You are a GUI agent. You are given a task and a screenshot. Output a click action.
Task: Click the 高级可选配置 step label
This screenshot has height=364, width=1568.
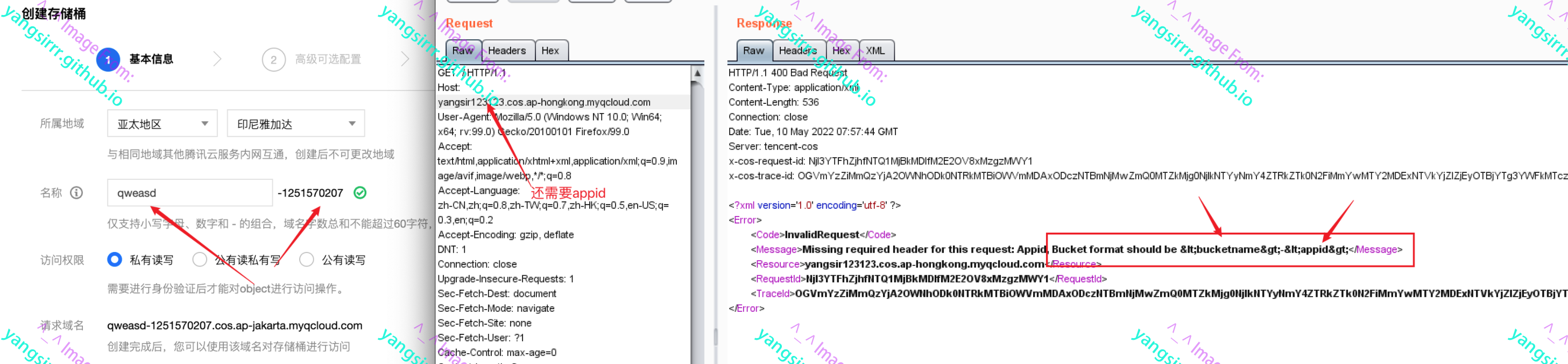328,59
